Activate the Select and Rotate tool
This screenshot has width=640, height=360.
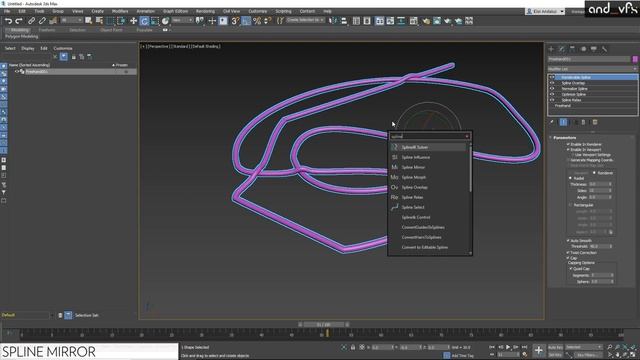coord(144,21)
